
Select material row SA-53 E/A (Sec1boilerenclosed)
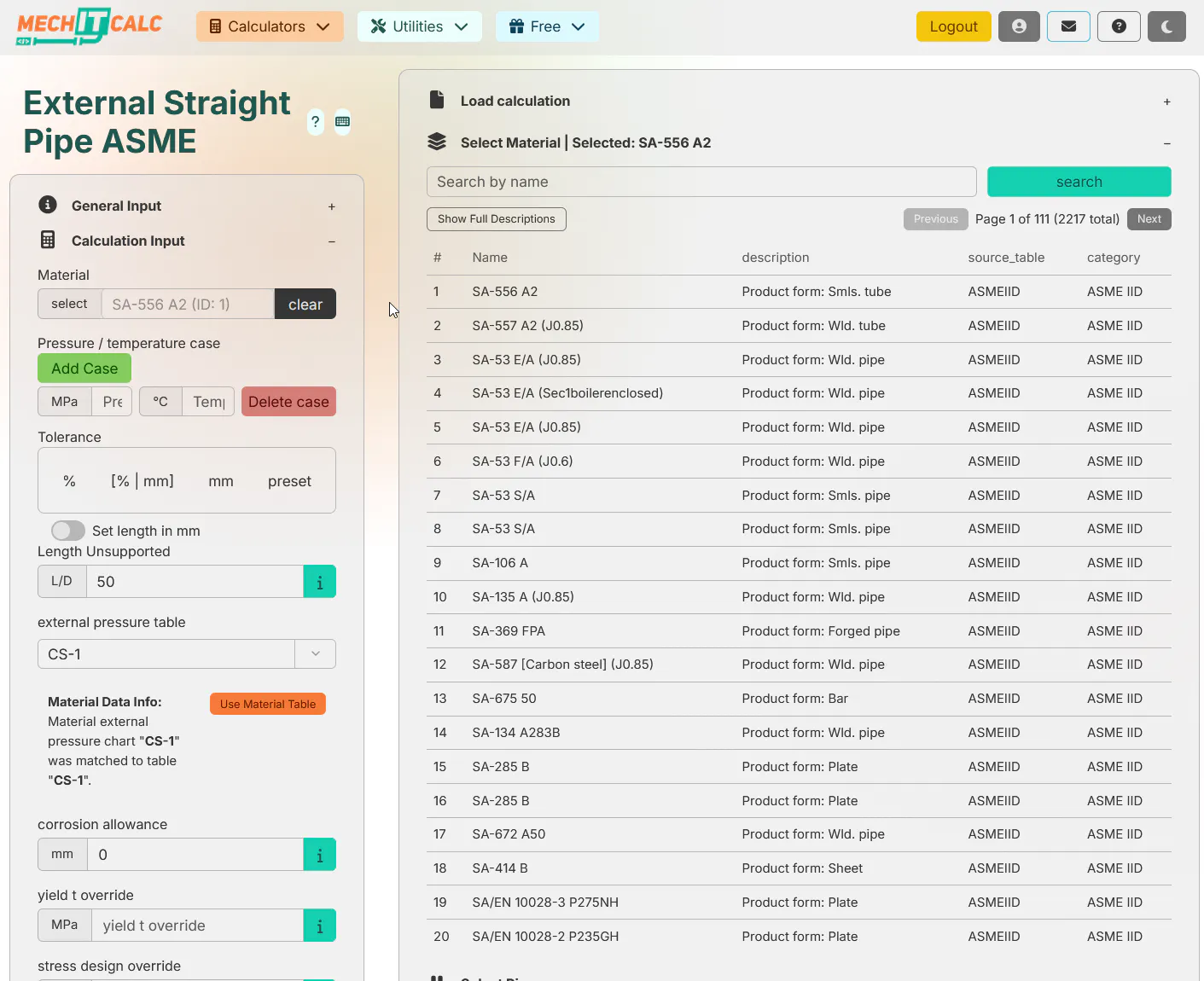pos(799,393)
